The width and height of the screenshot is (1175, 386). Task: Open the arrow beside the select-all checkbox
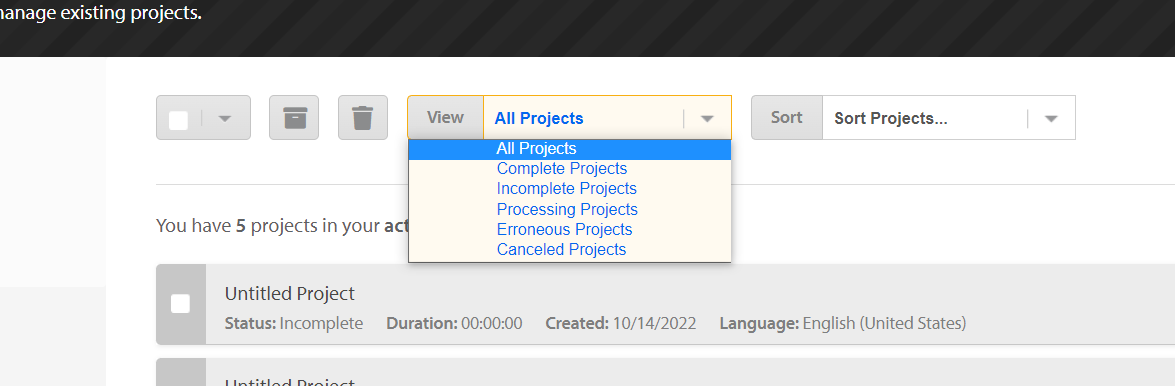(225, 118)
